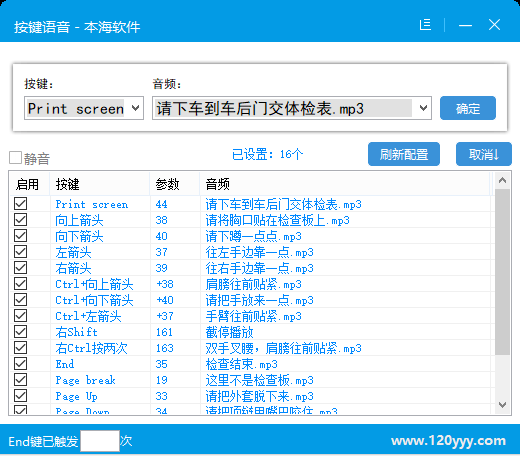The image size is (520, 456).
Task: Click the 确定 confirm button
Action: [x=468, y=108]
